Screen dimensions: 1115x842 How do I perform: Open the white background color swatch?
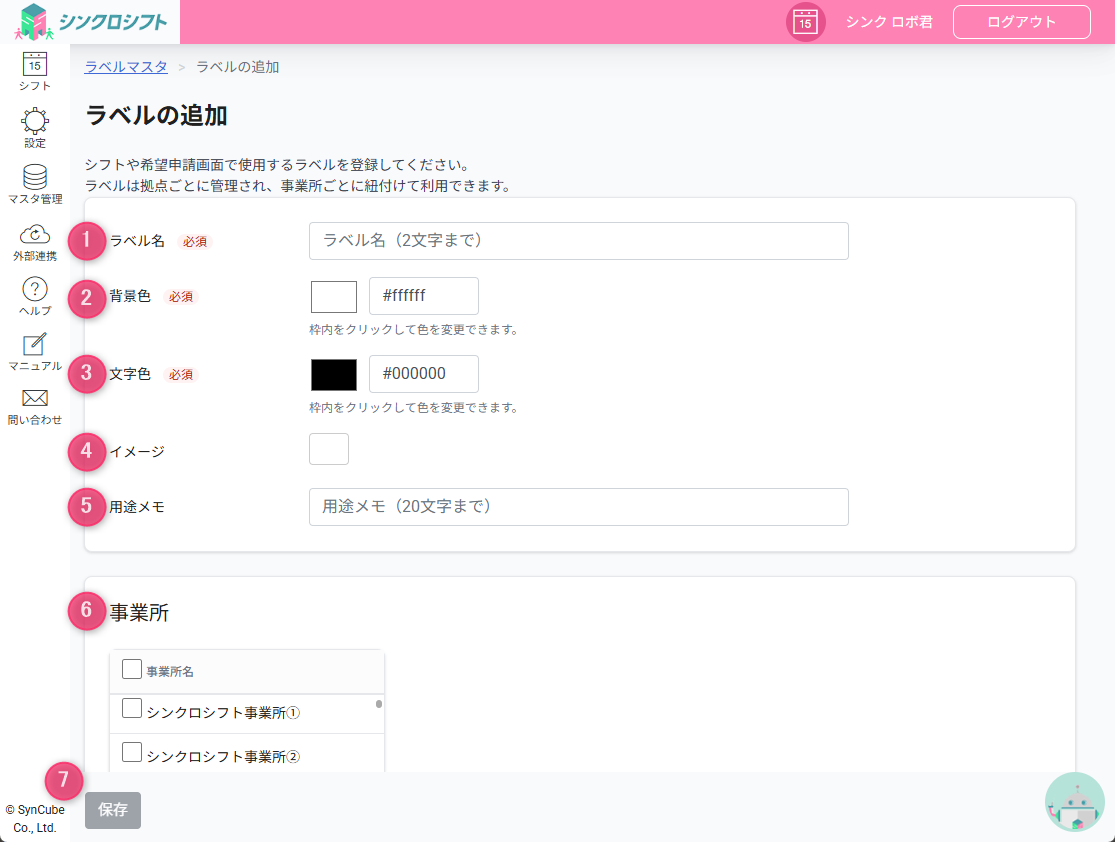click(334, 297)
